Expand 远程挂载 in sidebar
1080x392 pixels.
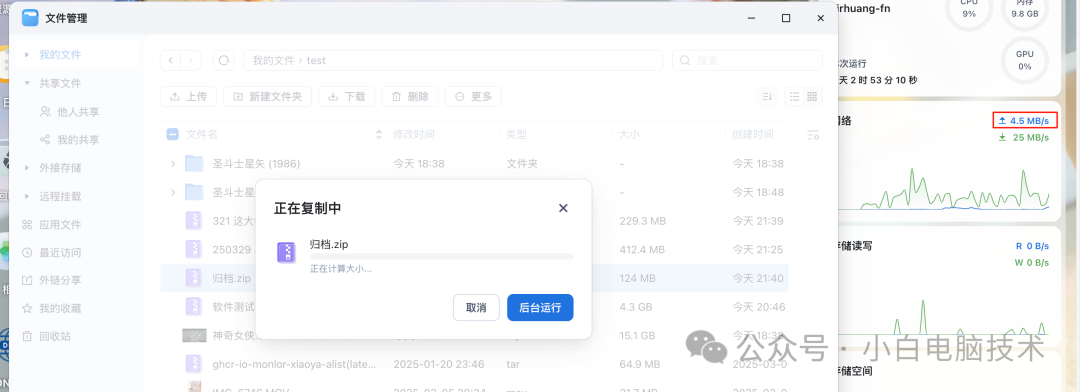(x=27, y=196)
